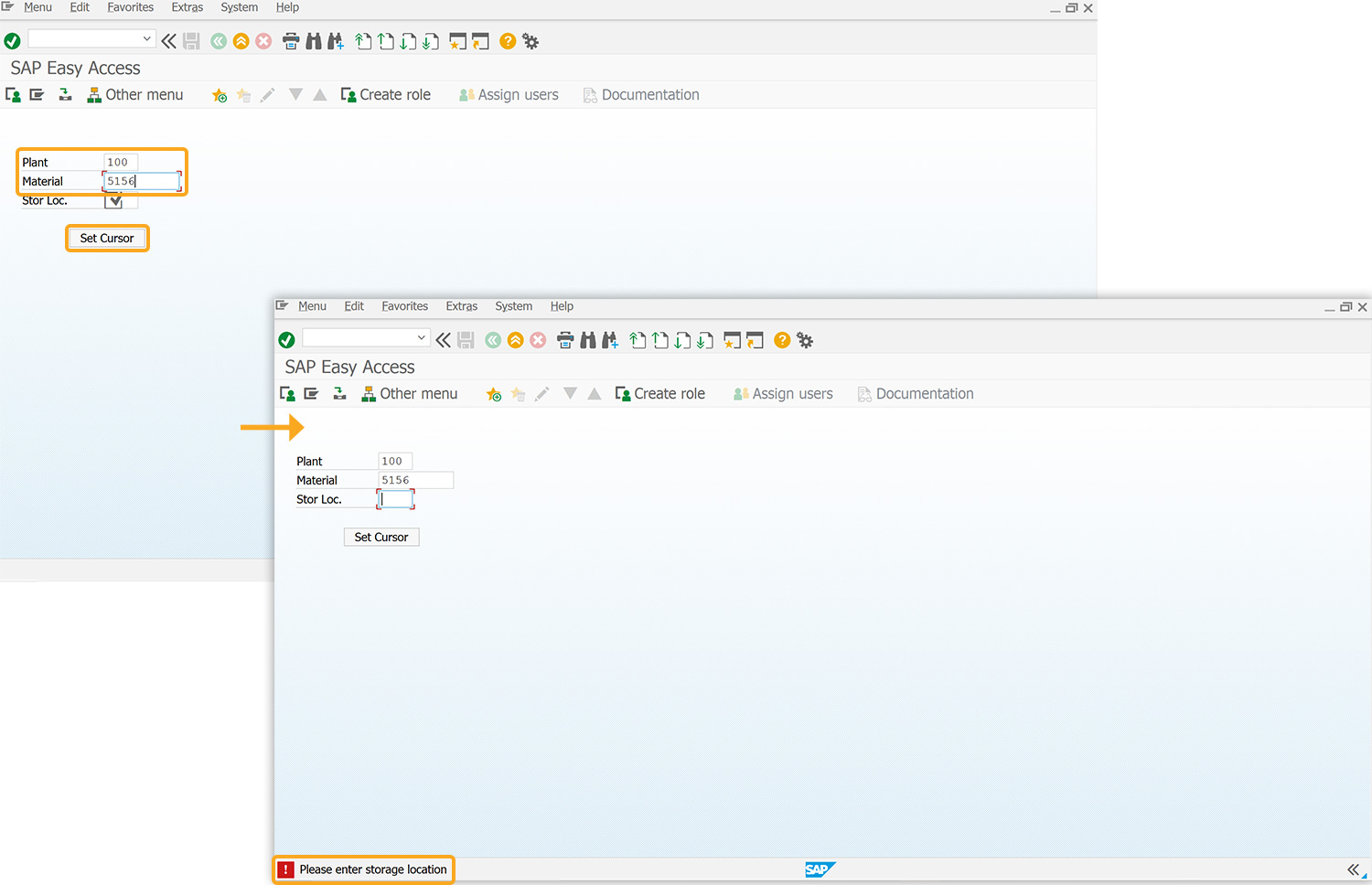Click Assign users button in front window
The image size is (1372, 885).
(784, 394)
